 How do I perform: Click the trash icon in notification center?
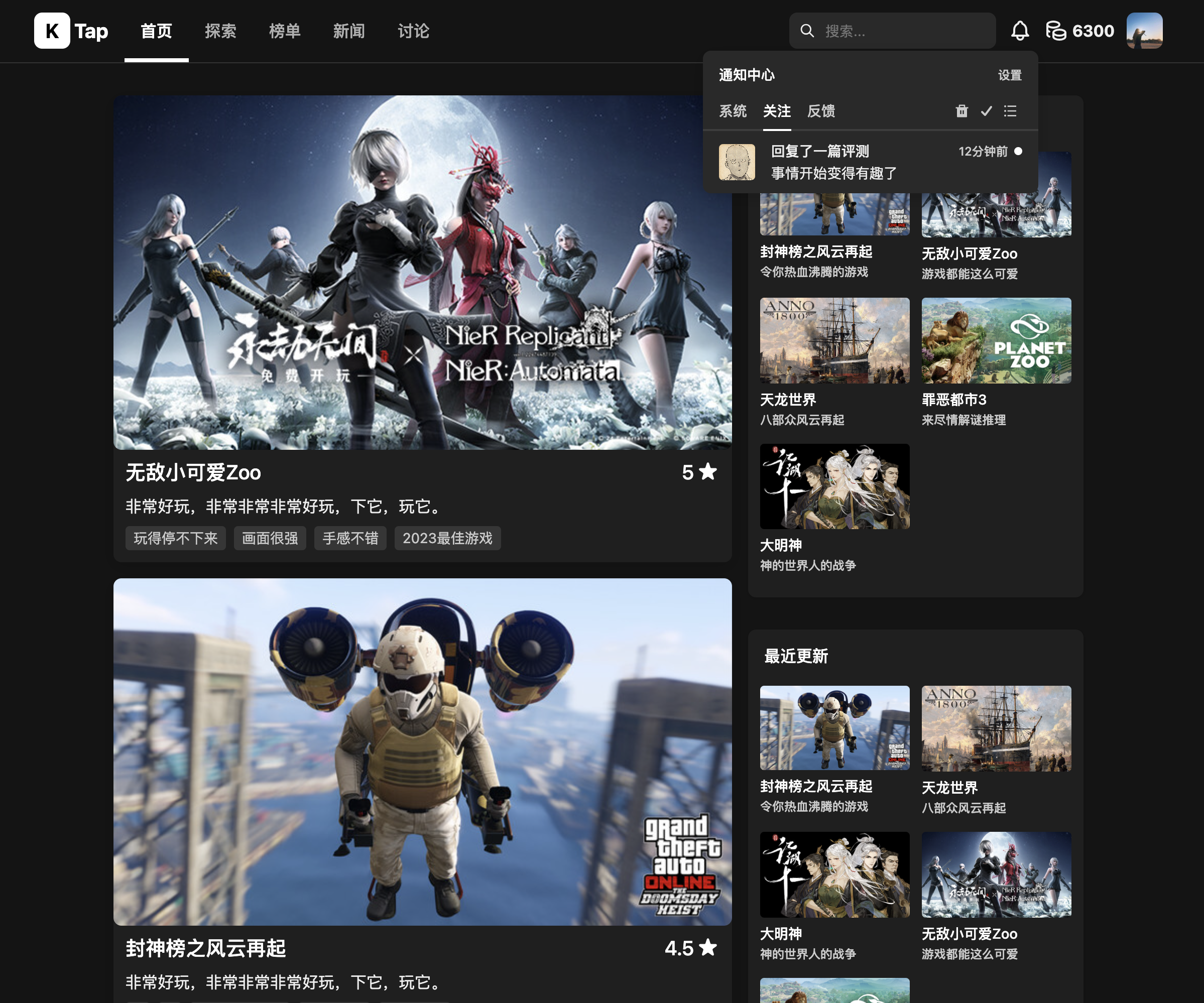coord(961,111)
